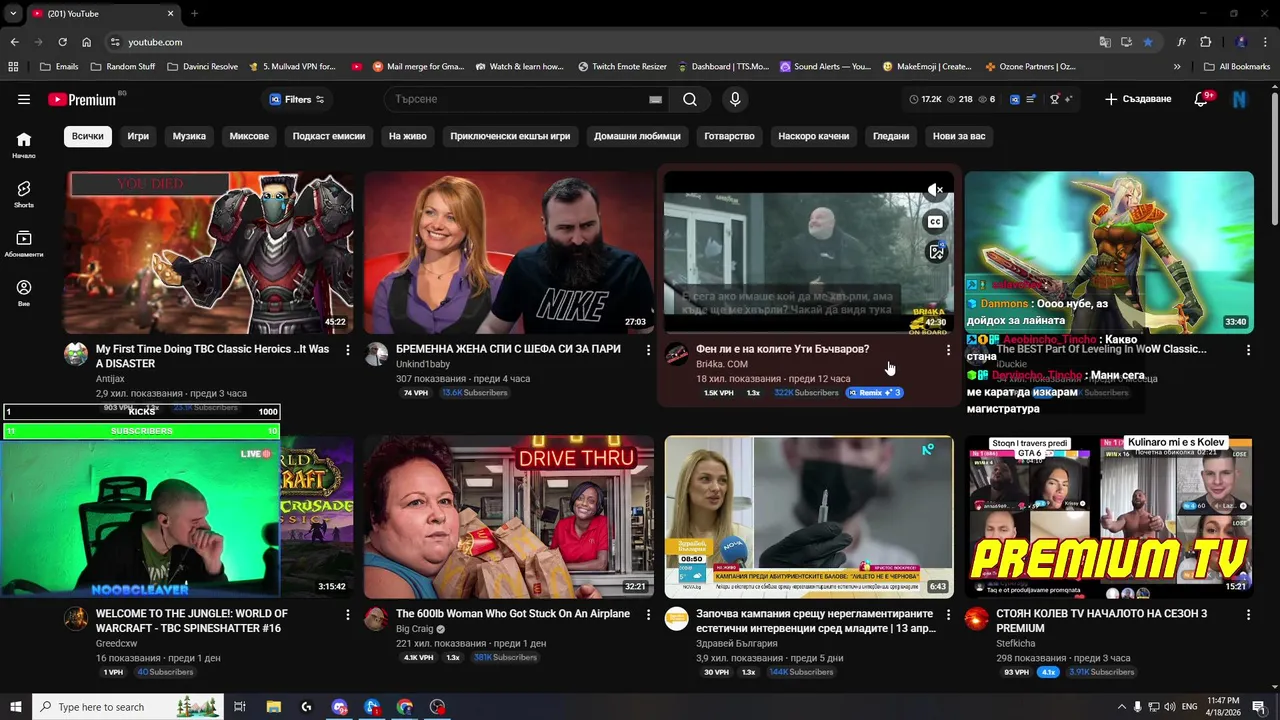Show hidden bookmarks with the chevron
Viewport: 1280px width, 720px height.
1176,67
